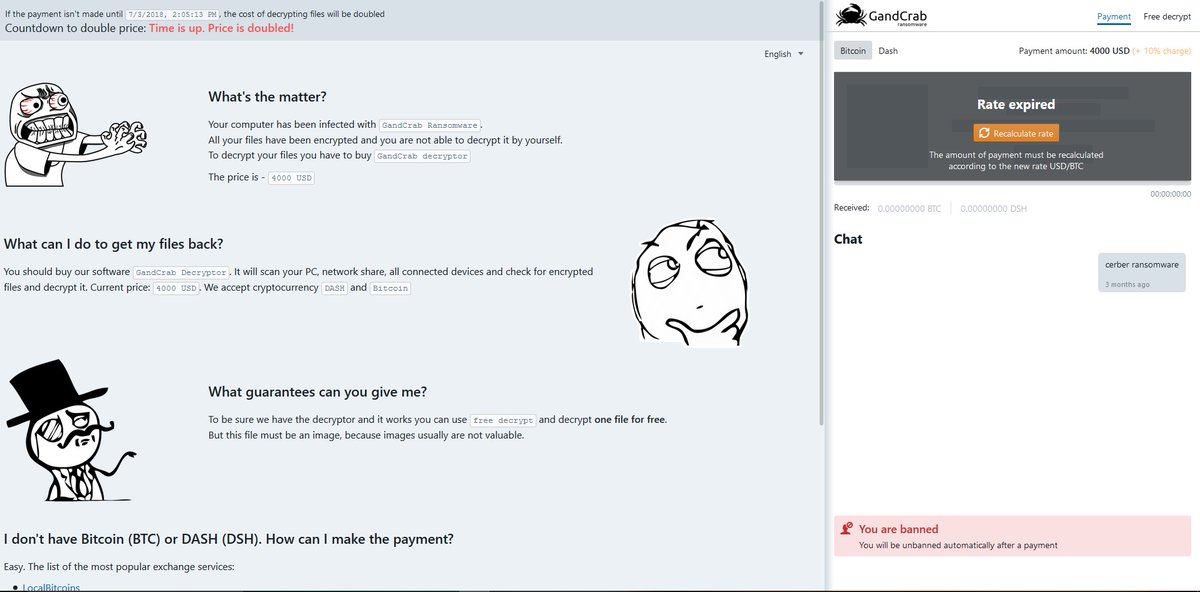Click the 'Rate expired' message
Image resolution: width=1200 pixels, height=592 pixels.
pyautogui.click(x=1016, y=104)
